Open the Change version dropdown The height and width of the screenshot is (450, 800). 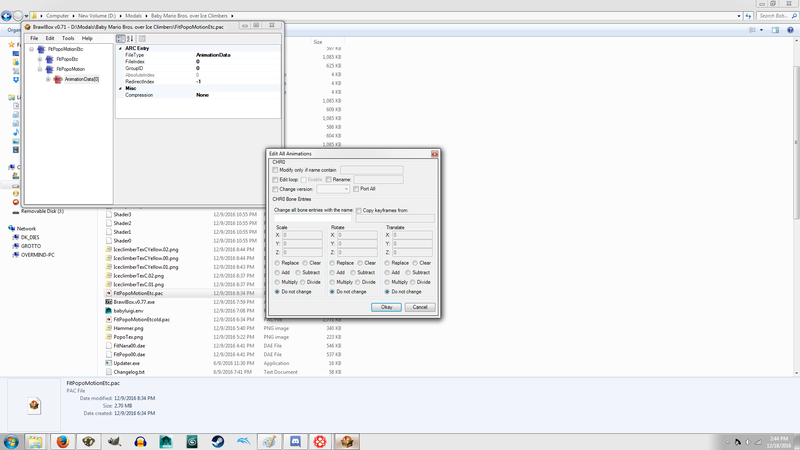coord(333,189)
